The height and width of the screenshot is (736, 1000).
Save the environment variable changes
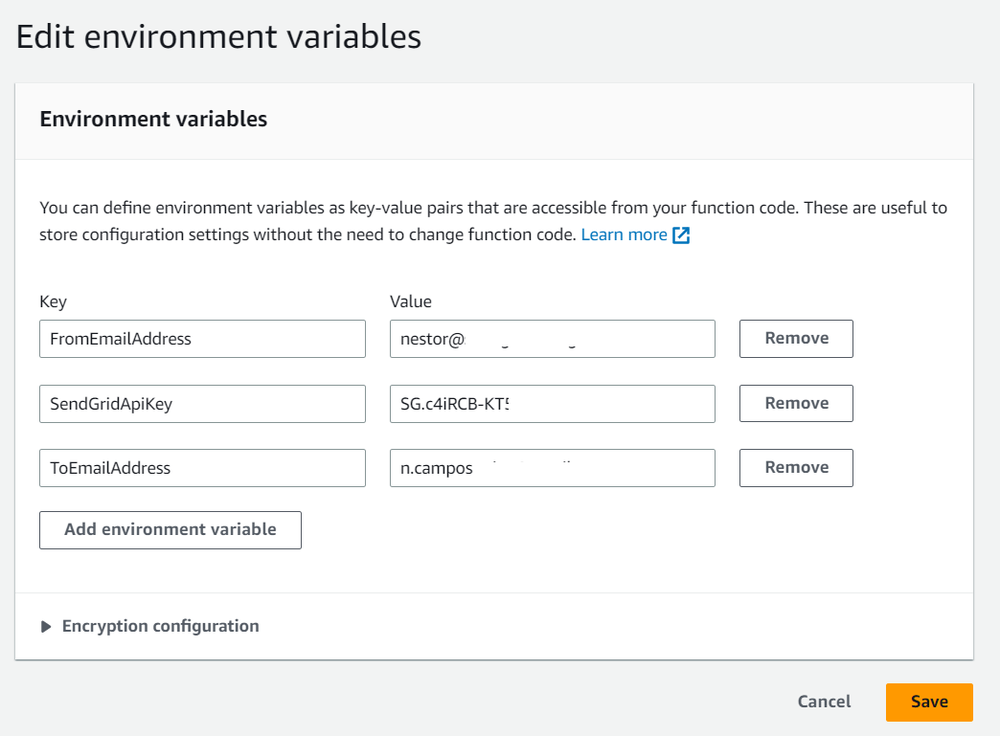[929, 701]
